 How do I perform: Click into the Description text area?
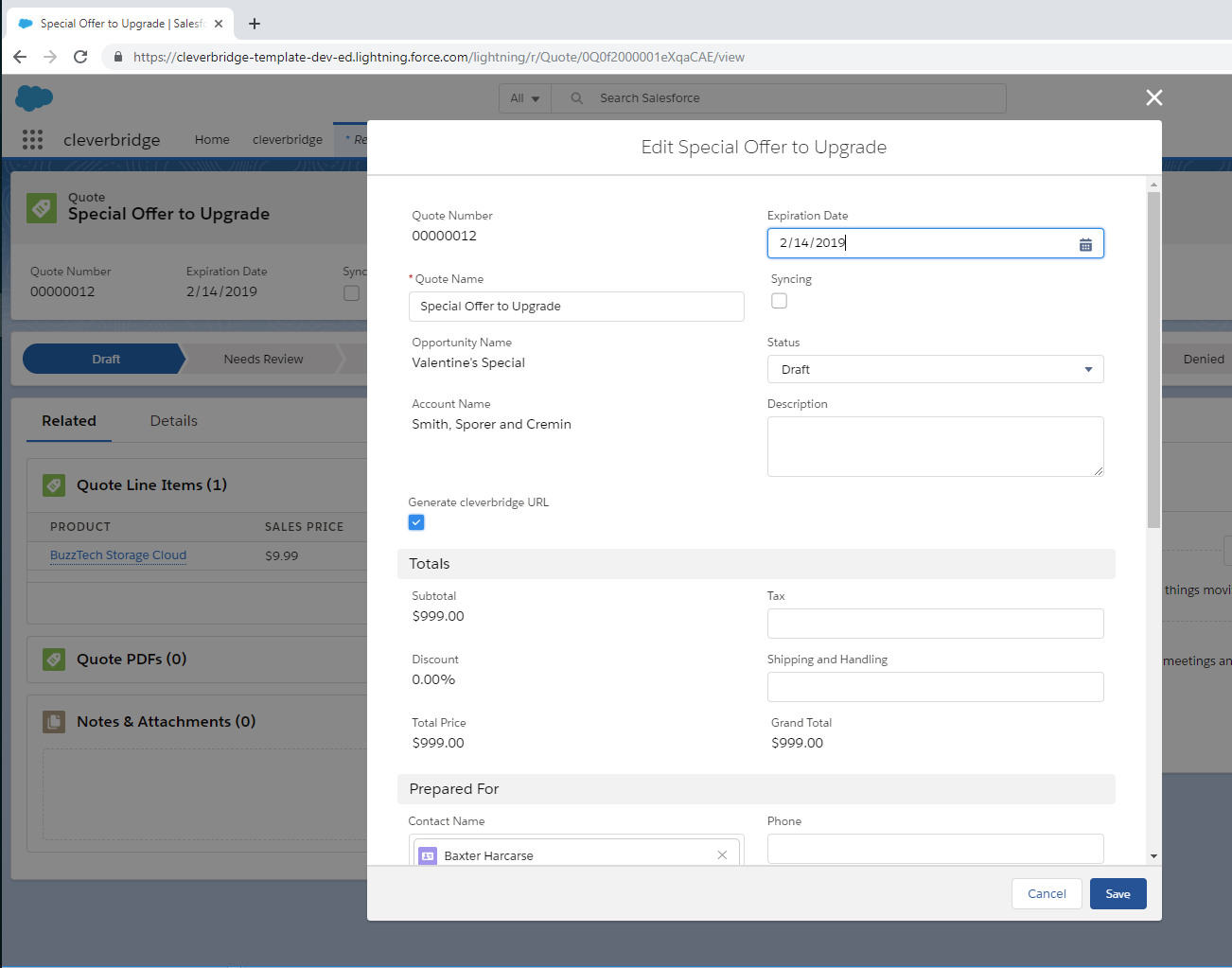[x=934, y=446]
